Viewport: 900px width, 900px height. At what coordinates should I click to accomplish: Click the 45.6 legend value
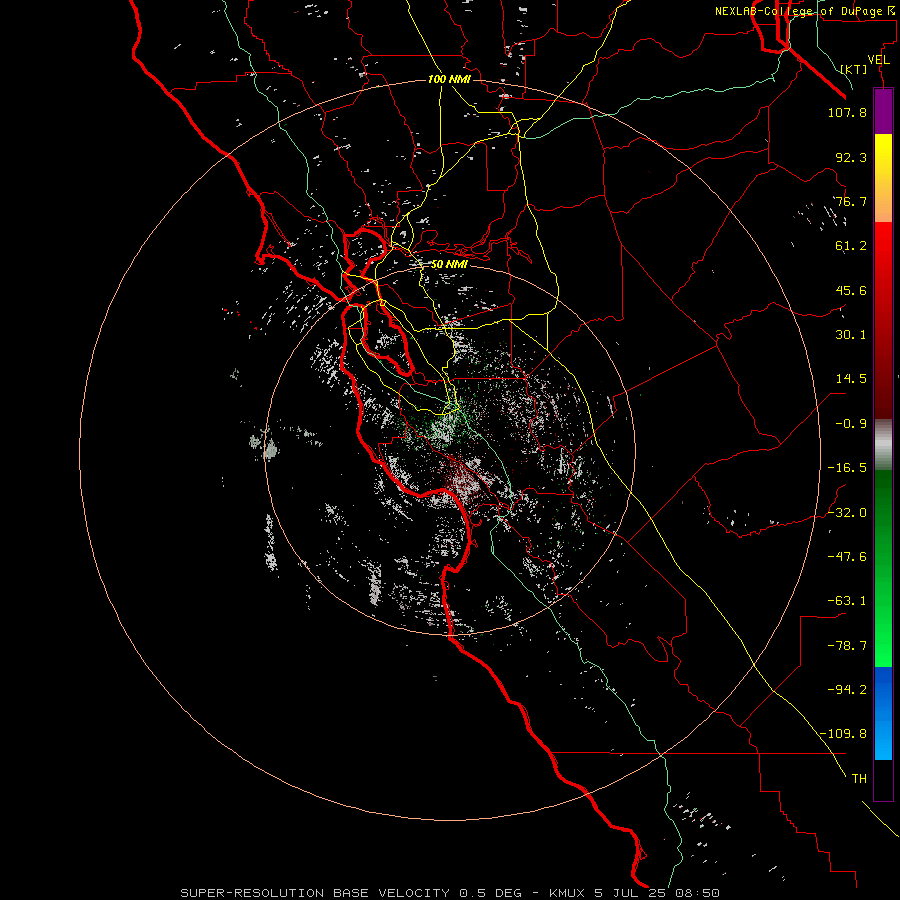coord(851,290)
